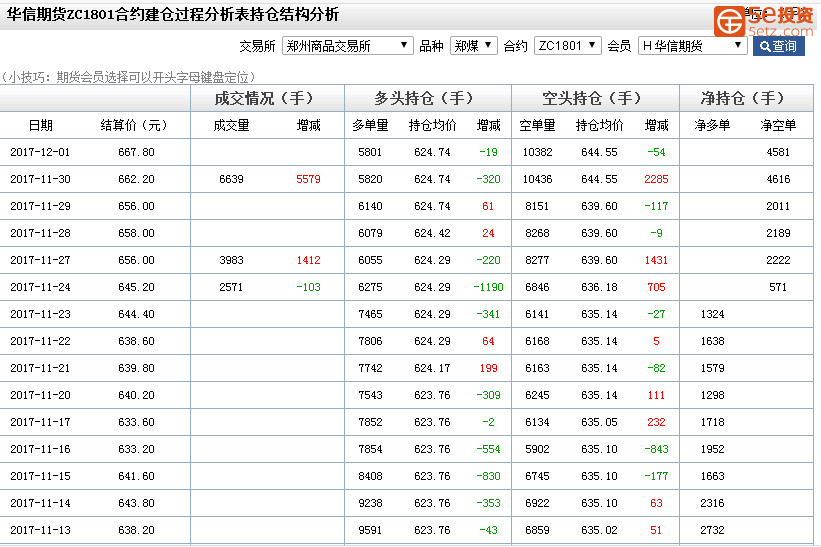Screen dimensions: 821x547
Task: Click short average price 635.02
Action: click(600, 530)
